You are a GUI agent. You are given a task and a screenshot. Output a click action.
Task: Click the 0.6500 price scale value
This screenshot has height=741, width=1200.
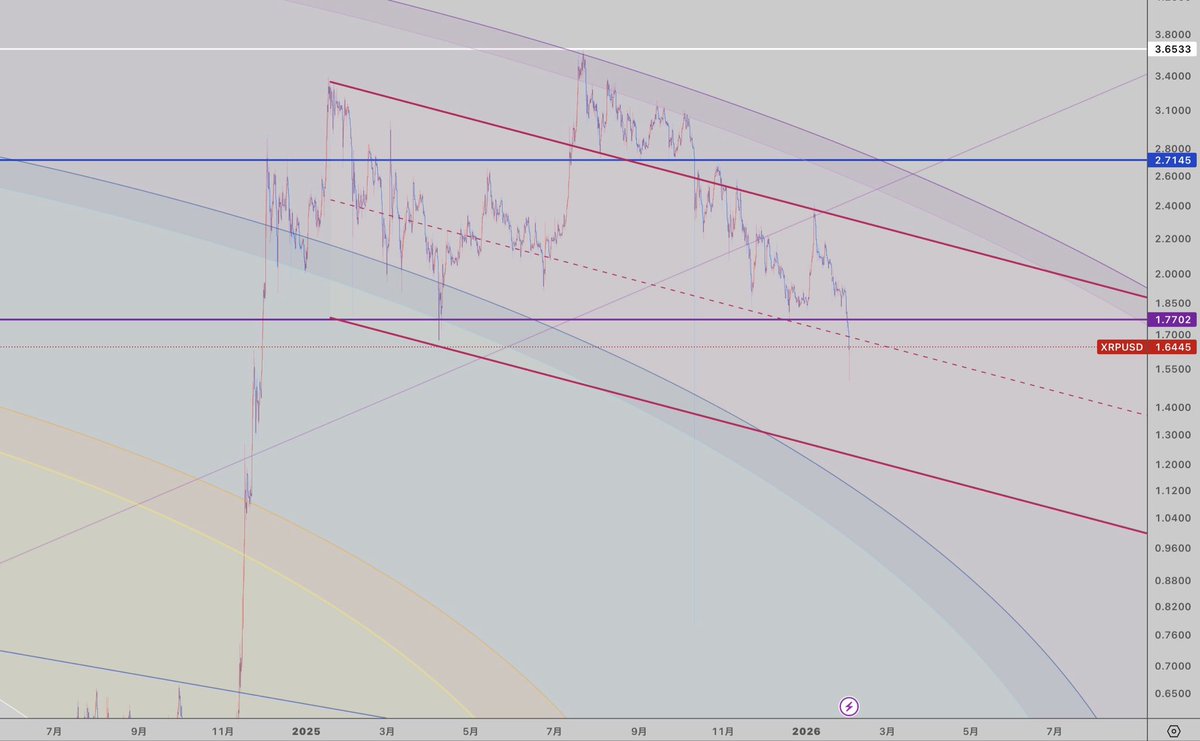click(x=1171, y=693)
